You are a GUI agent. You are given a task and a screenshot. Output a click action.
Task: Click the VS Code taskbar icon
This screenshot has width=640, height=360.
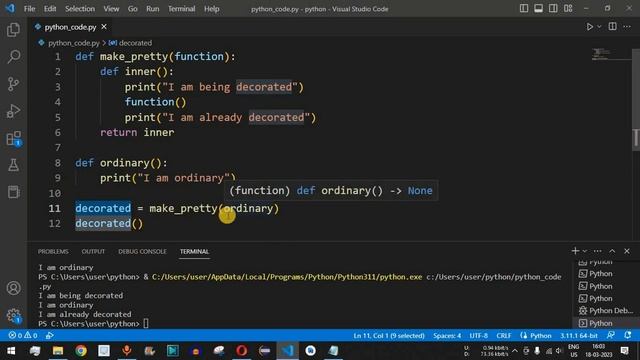coord(287,351)
